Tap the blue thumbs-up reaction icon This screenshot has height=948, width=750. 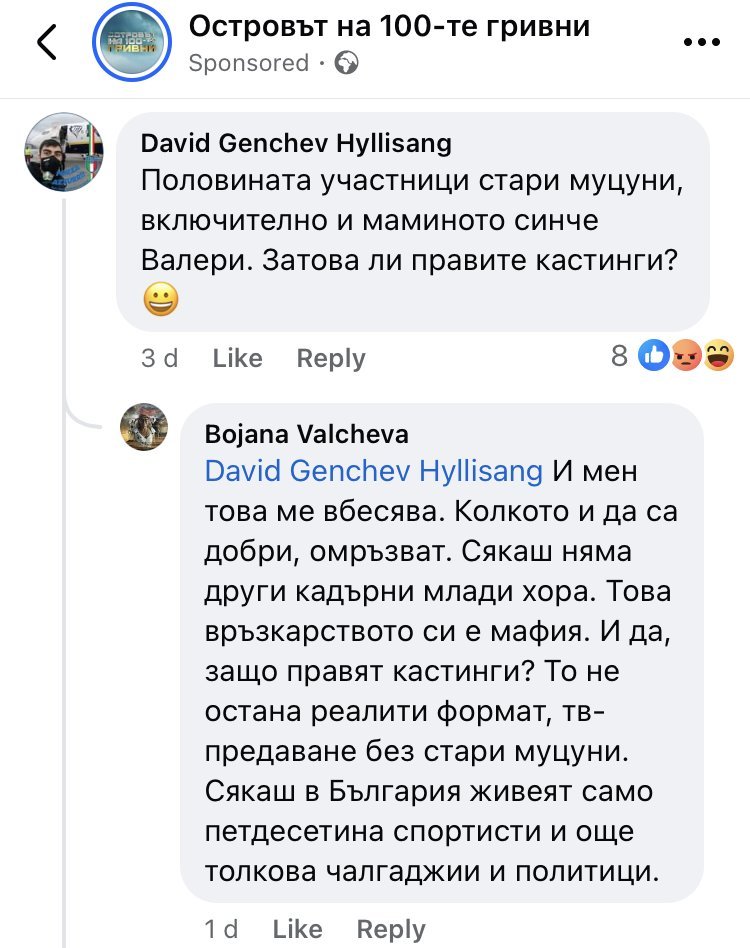[x=654, y=355]
